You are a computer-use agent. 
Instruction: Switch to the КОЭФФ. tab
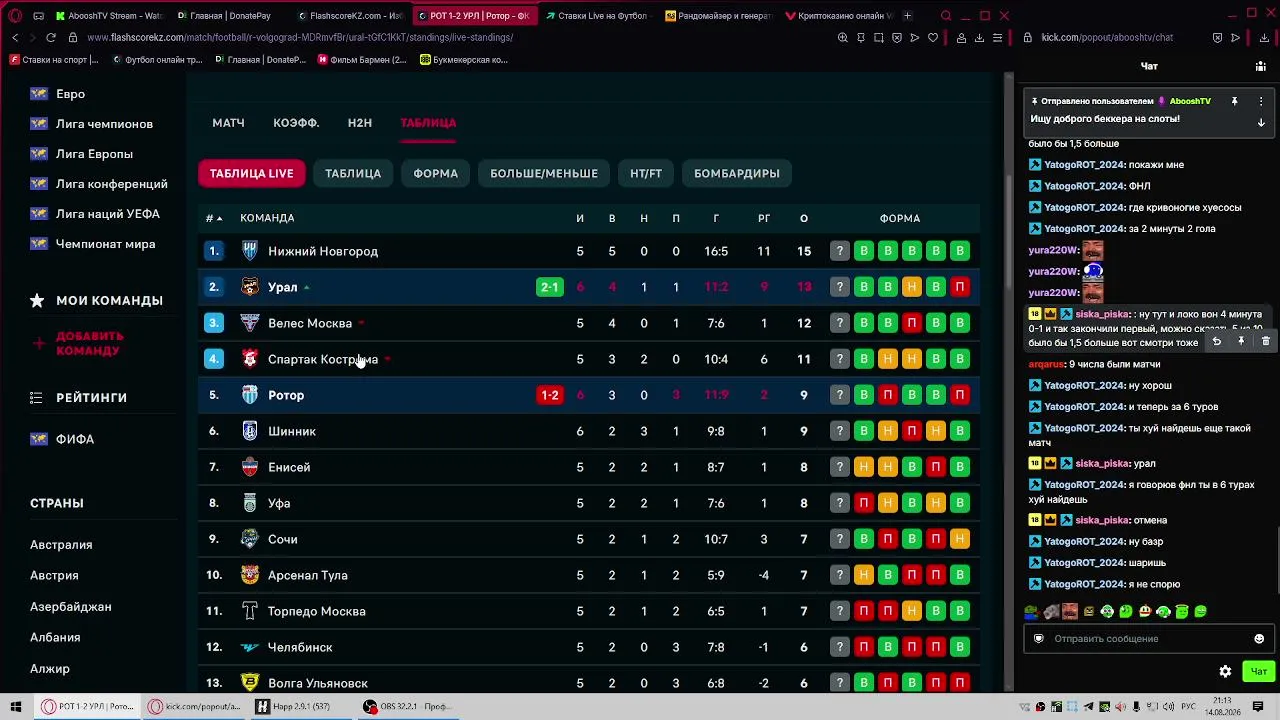click(x=296, y=123)
